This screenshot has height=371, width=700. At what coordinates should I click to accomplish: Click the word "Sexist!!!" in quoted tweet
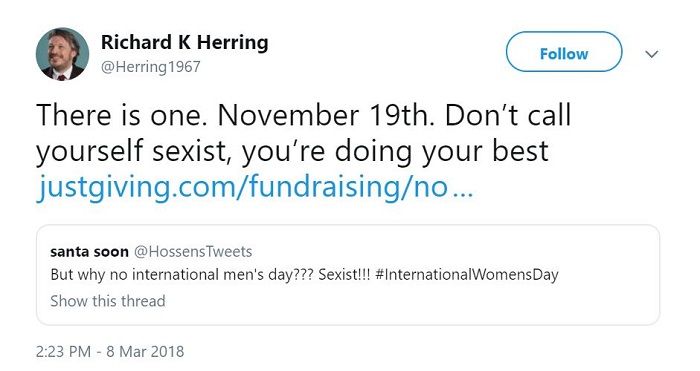click(x=344, y=274)
